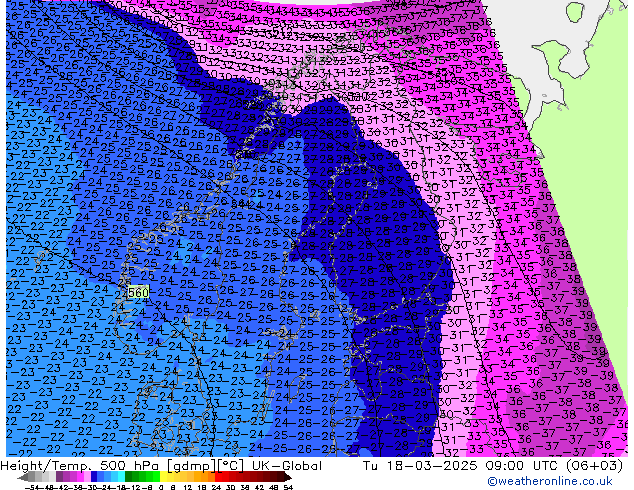
Task: Click the '54' label at the scale's right end
Action: click(x=288, y=487)
